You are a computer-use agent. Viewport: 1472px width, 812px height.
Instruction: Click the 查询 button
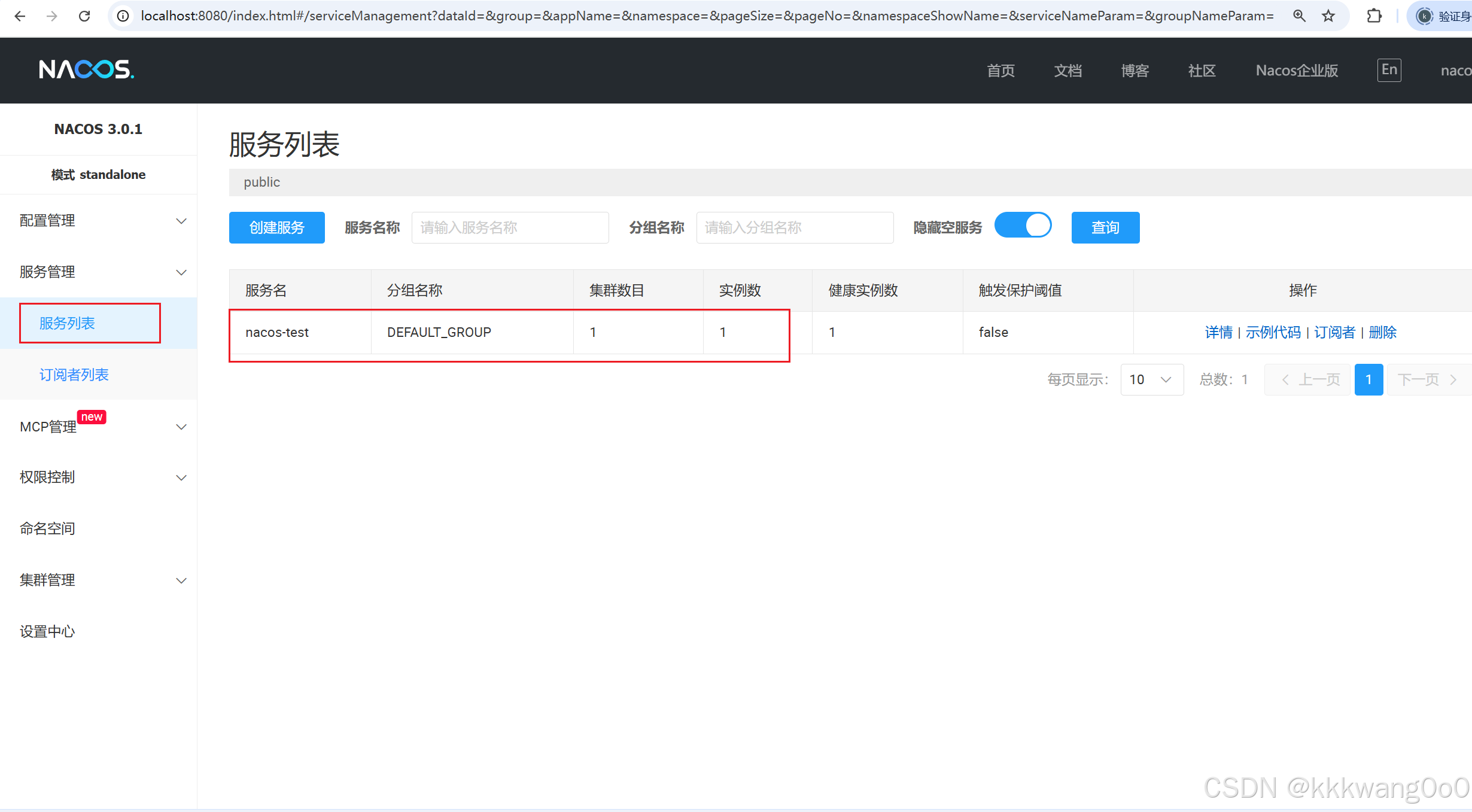tap(1105, 227)
